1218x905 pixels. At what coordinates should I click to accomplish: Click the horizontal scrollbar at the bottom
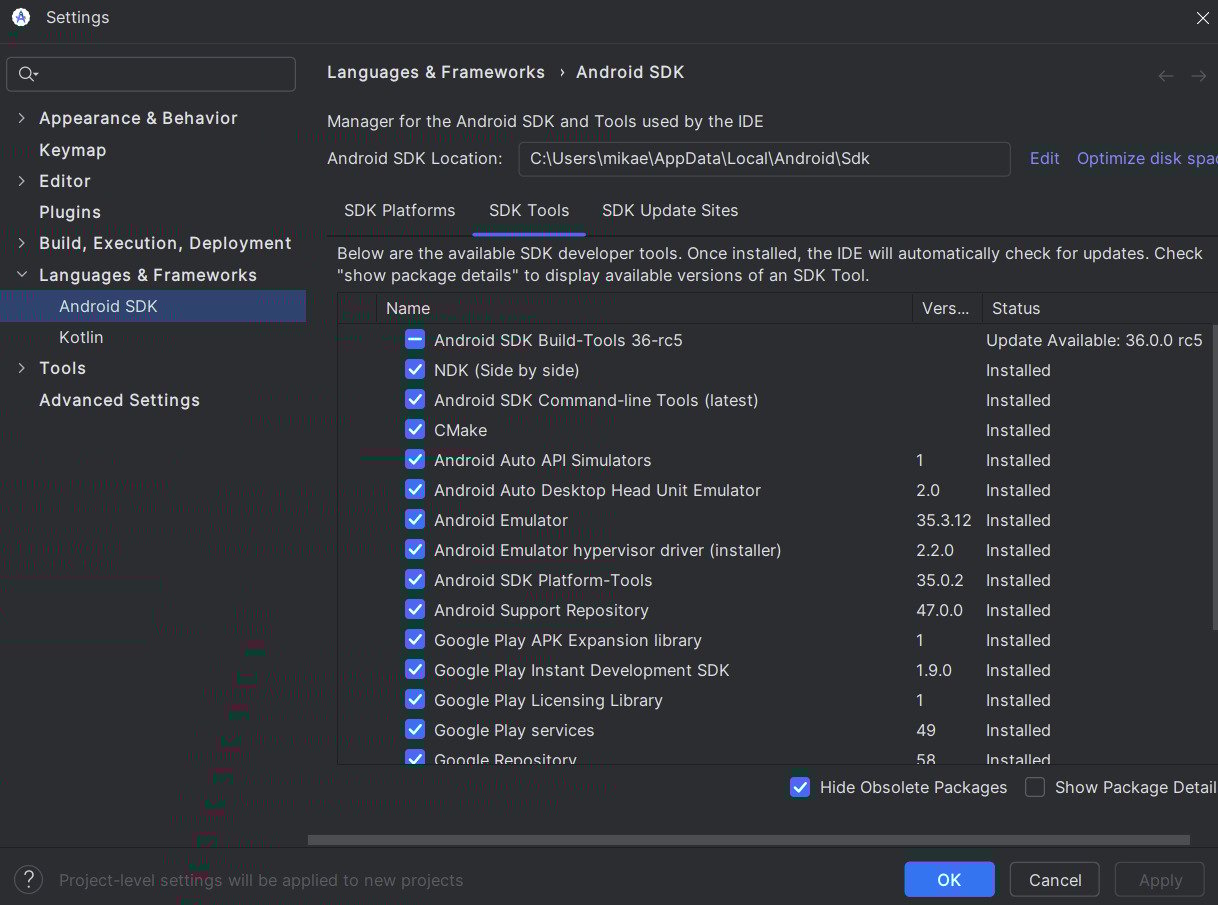click(x=749, y=840)
